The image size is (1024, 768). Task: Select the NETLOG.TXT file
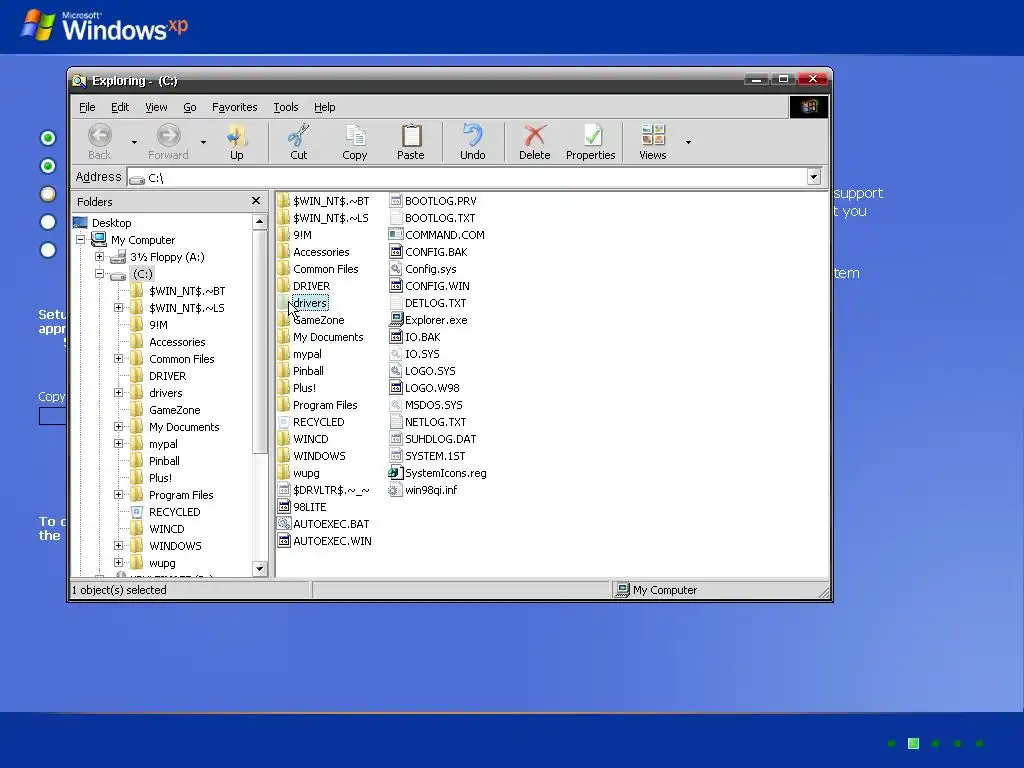[428, 422]
